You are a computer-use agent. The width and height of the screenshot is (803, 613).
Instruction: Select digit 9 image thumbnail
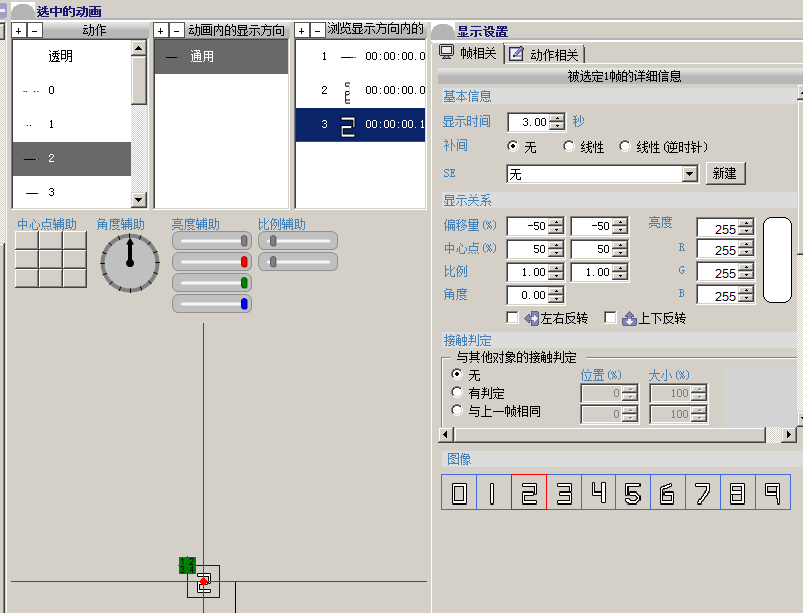(773, 492)
